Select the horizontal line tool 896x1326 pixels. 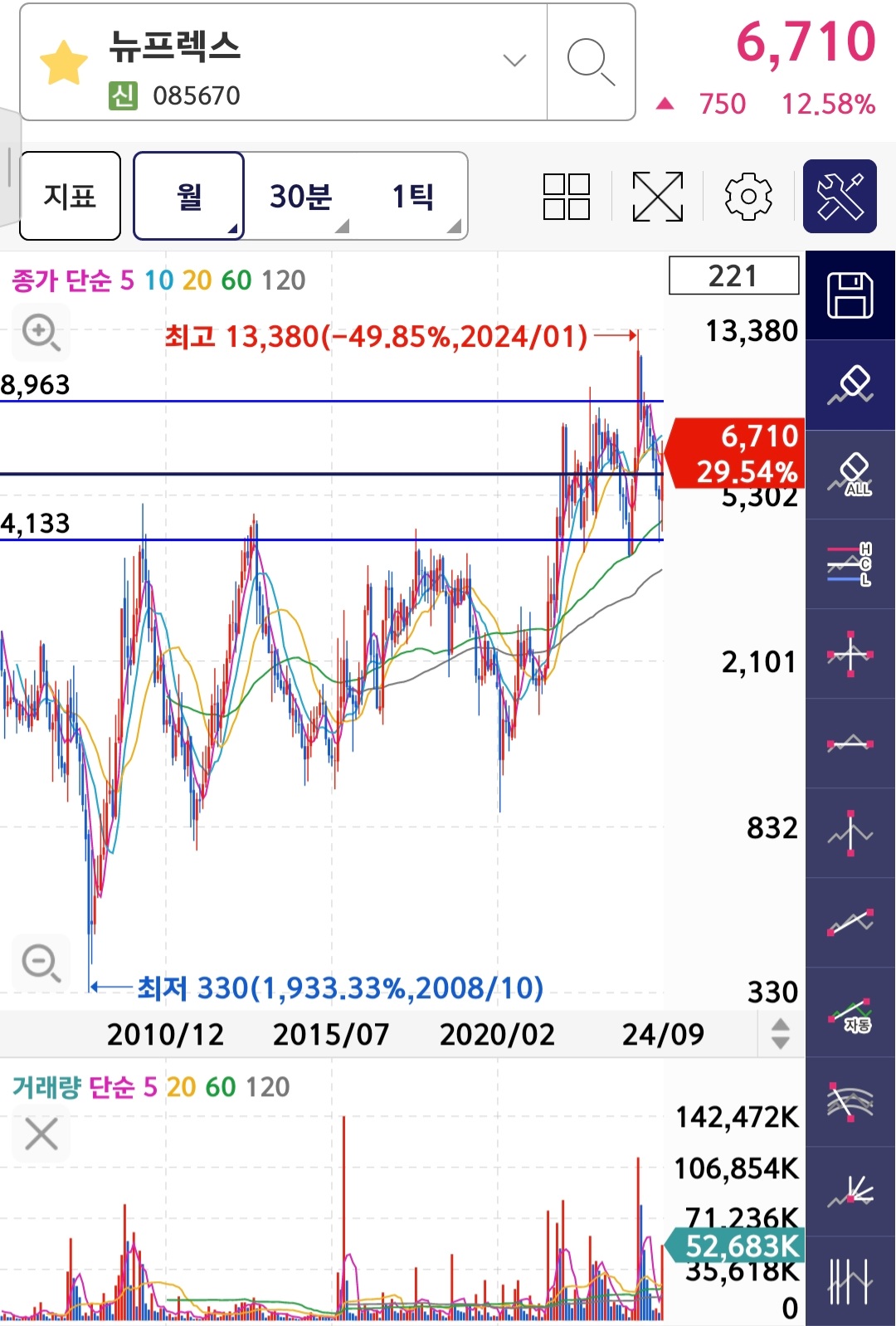tap(850, 743)
